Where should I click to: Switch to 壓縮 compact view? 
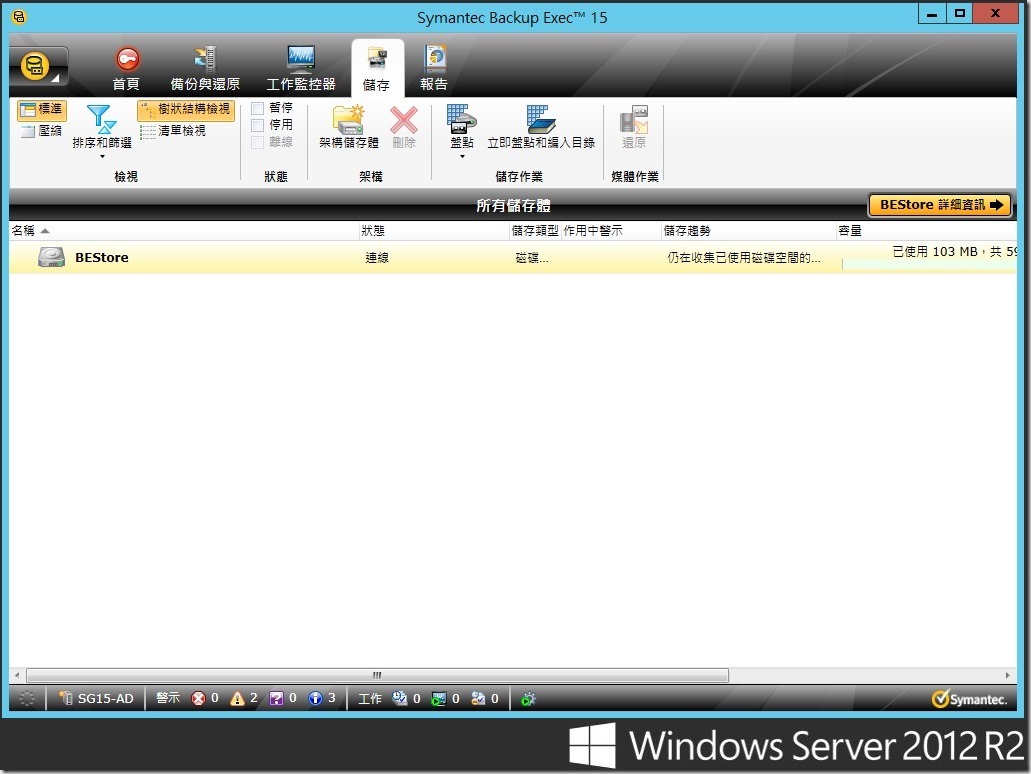coord(41,131)
